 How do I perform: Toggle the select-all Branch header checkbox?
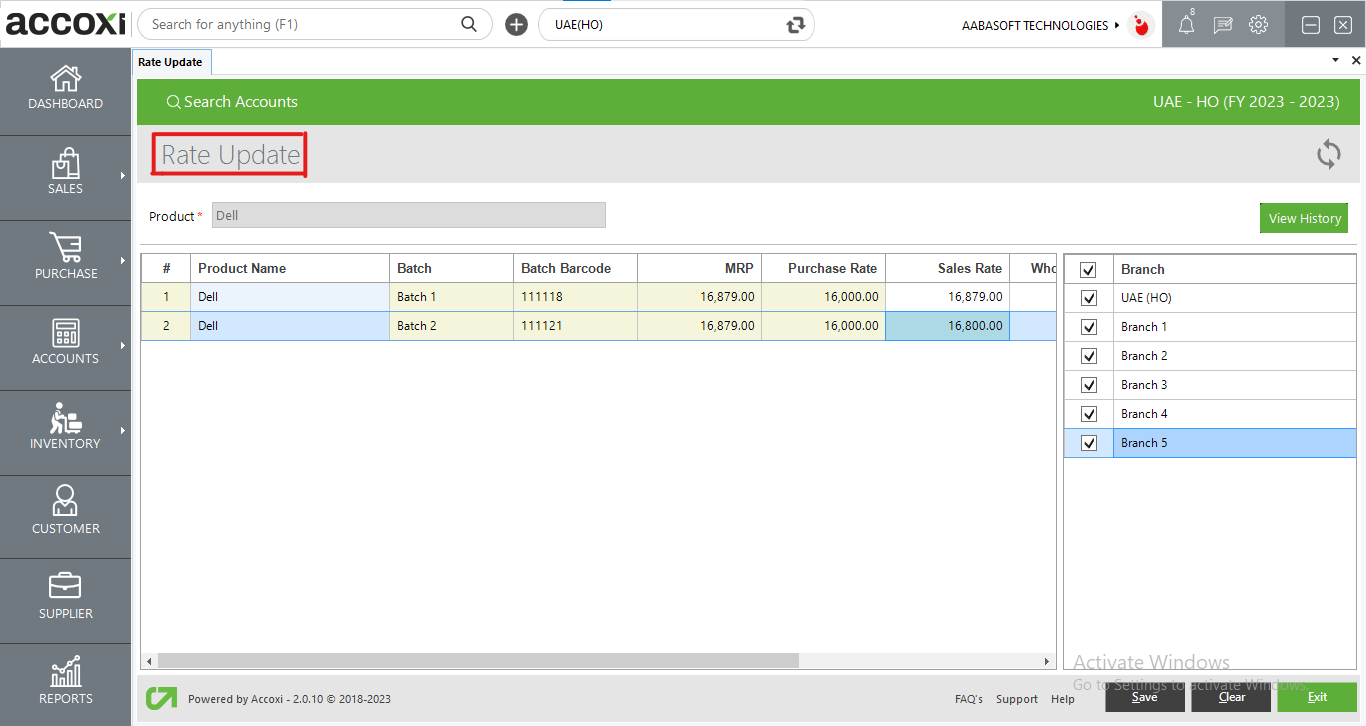click(x=1089, y=270)
